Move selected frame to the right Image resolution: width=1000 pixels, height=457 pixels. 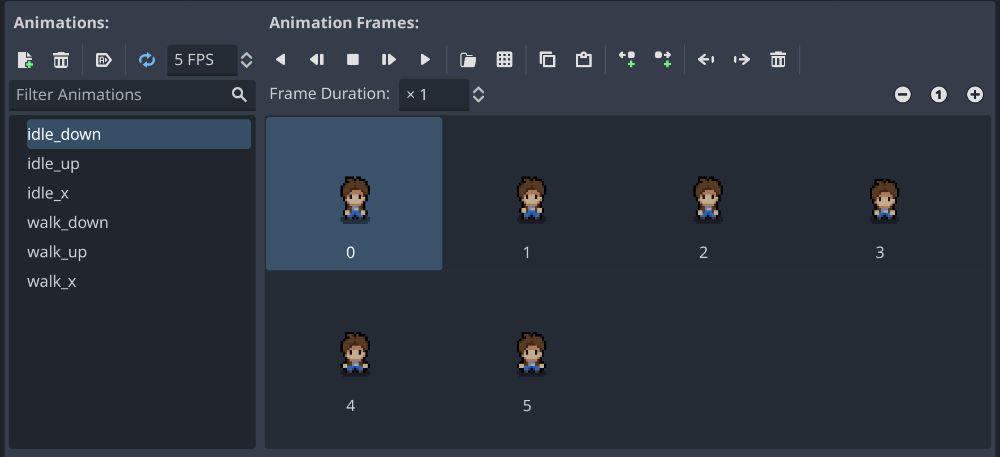click(741, 60)
